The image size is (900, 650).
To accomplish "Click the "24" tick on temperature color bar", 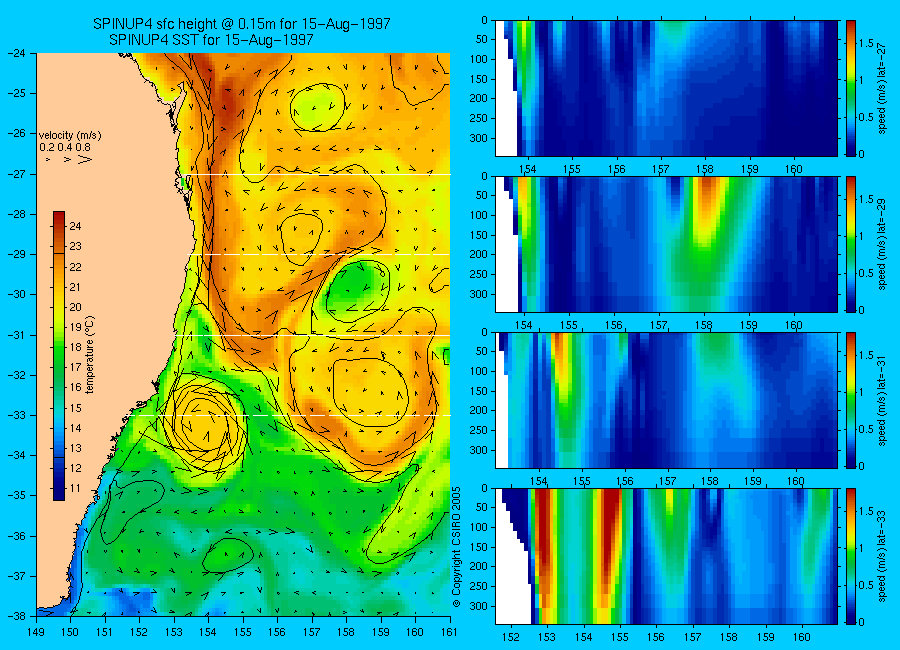I will click(x=75, y=226).
